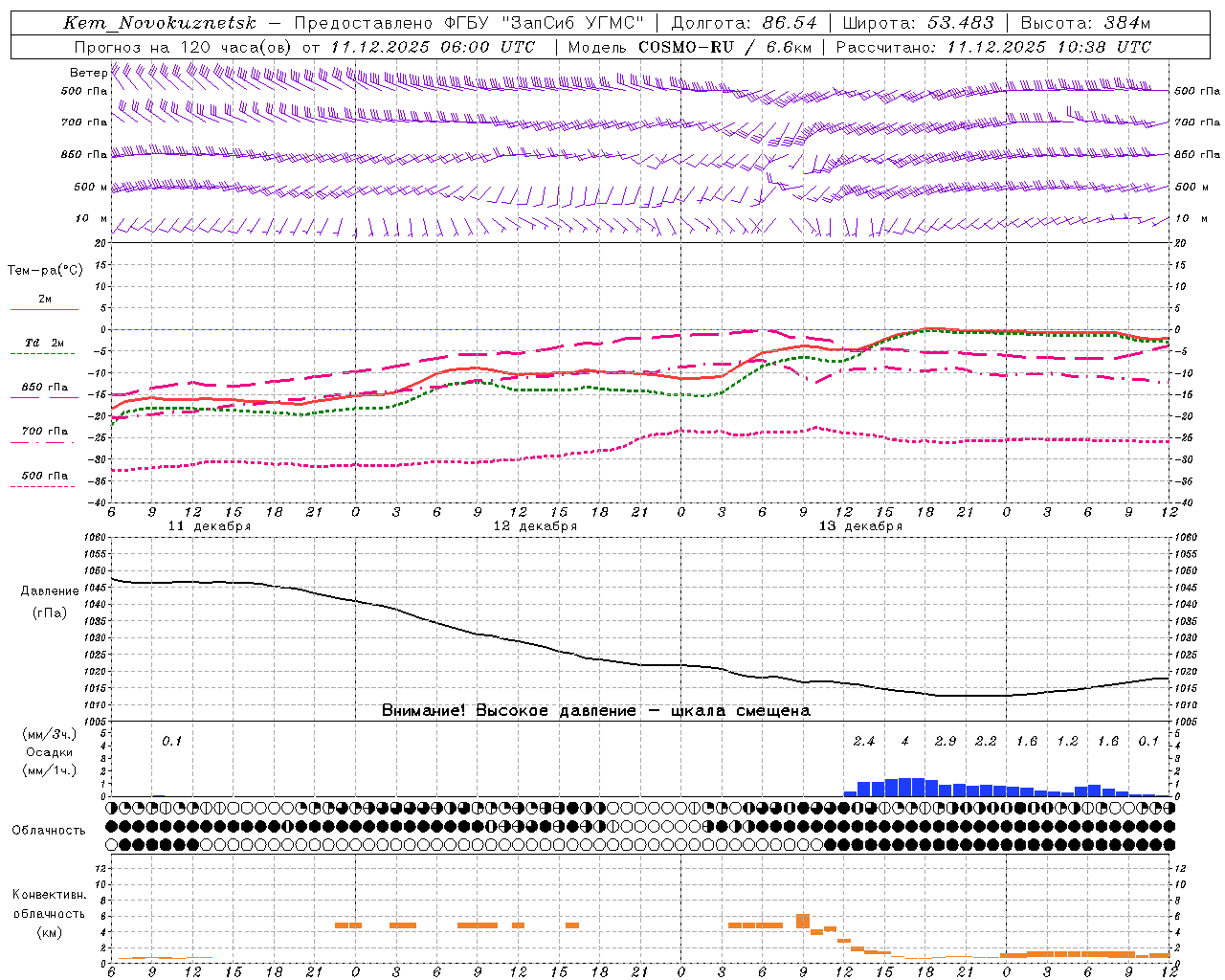
Task: Click the 700 гПа entry in temperature legend
Action: pyautogui.click(x=45, y=432)
